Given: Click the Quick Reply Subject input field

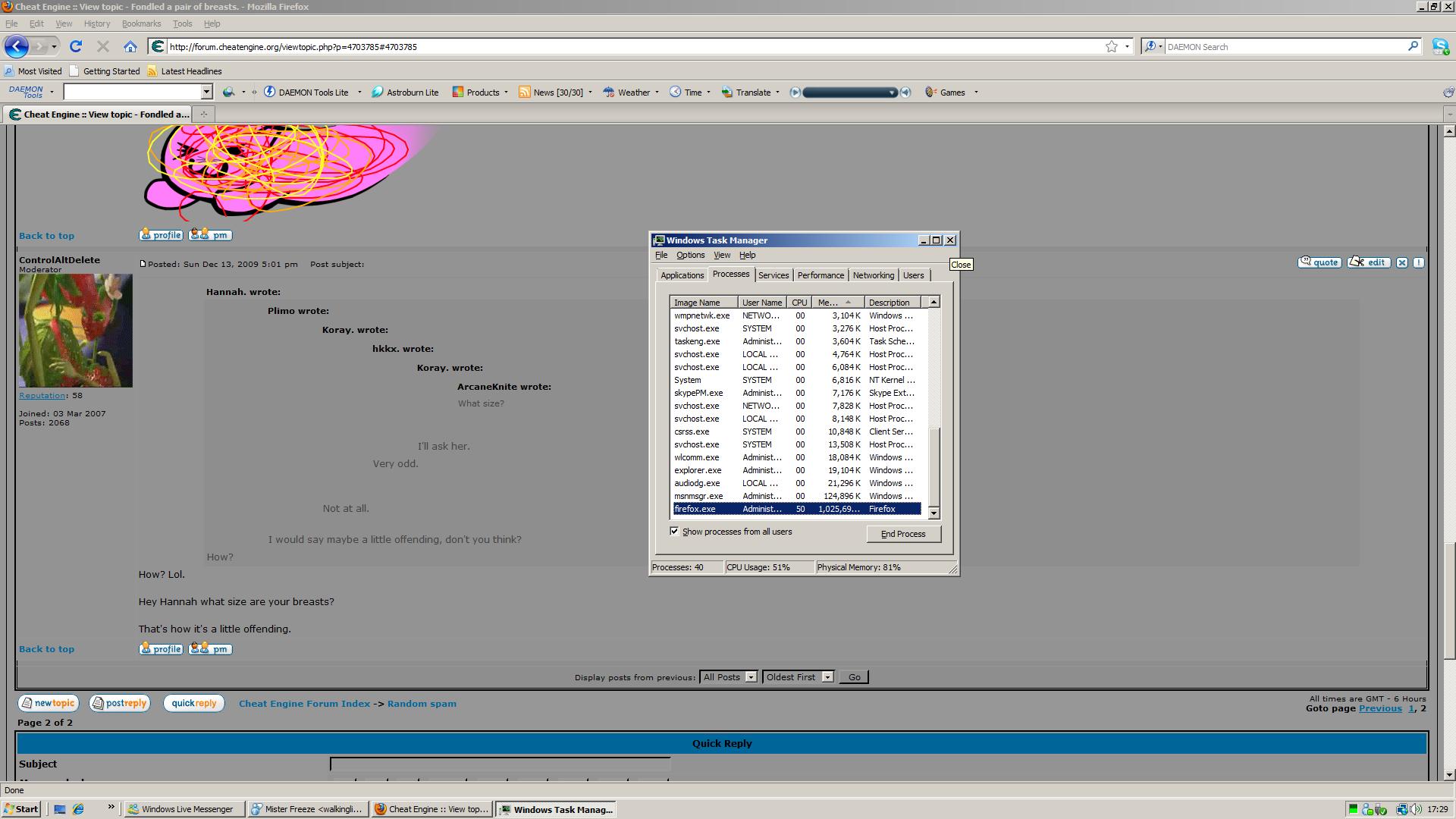Looking at the screenshot, I should 500,764.
